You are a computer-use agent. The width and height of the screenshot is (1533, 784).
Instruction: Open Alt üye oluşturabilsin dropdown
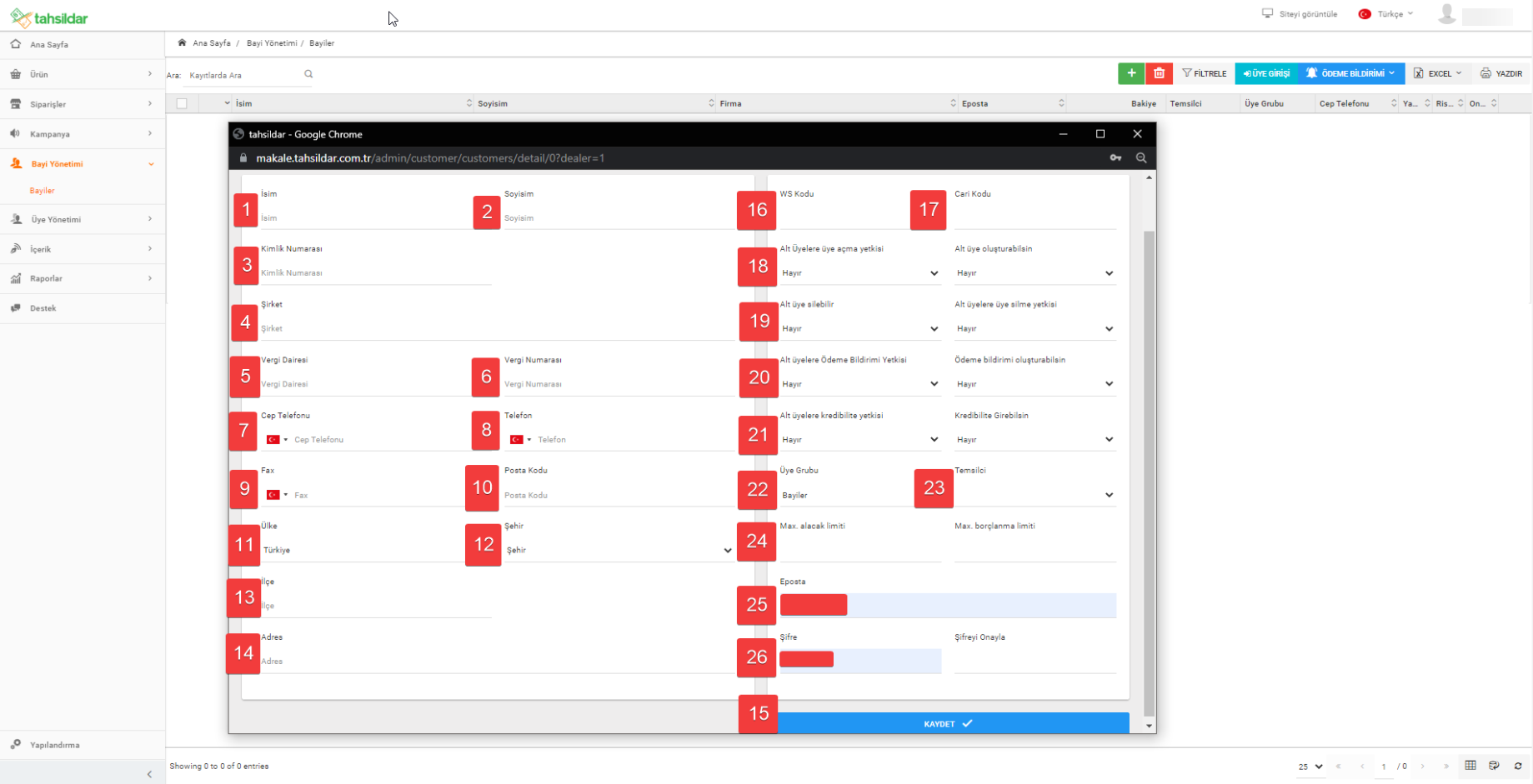click(1035, 273)
